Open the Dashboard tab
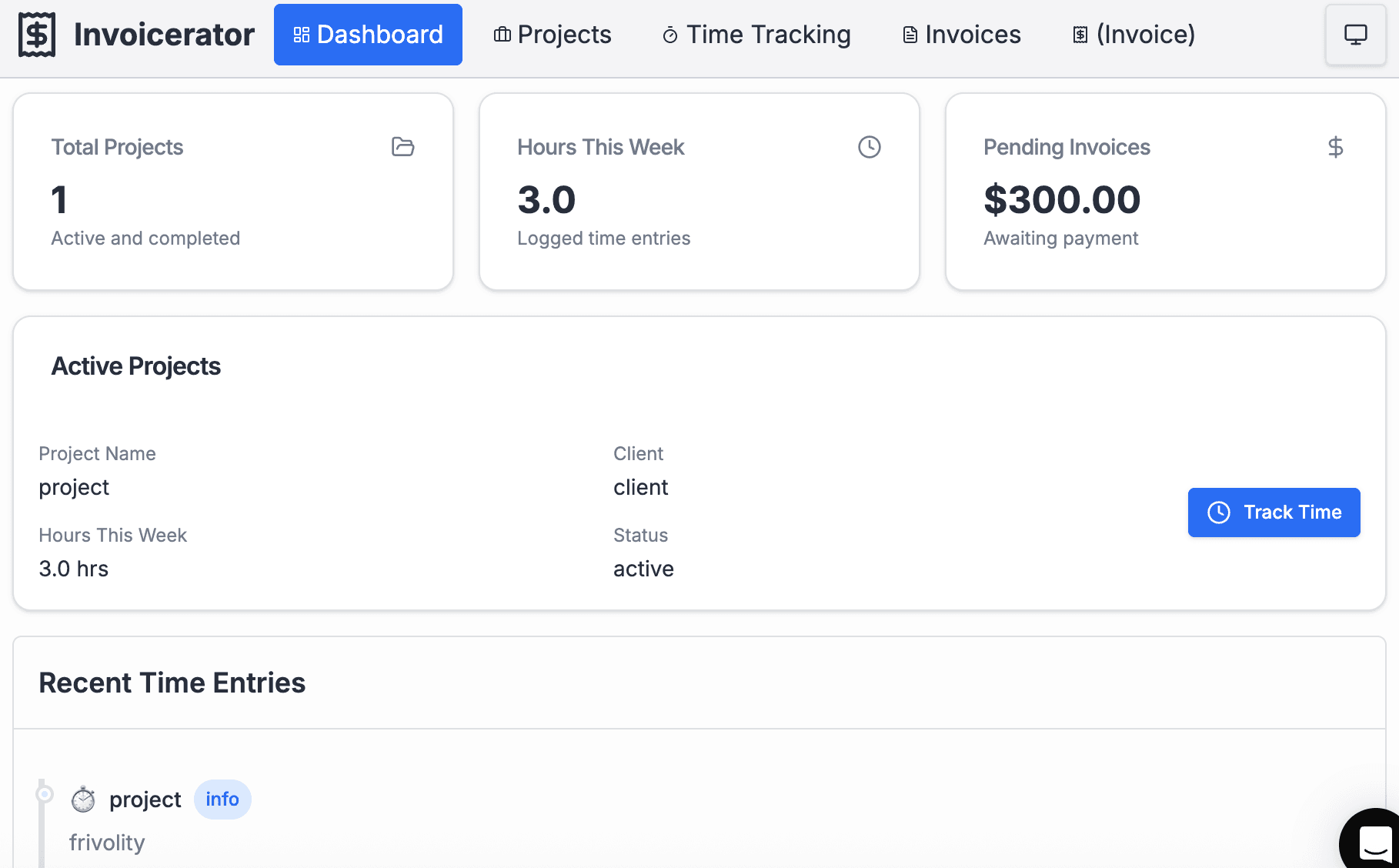Viewport: 1399px width, 868px height. tap(368, 35)
